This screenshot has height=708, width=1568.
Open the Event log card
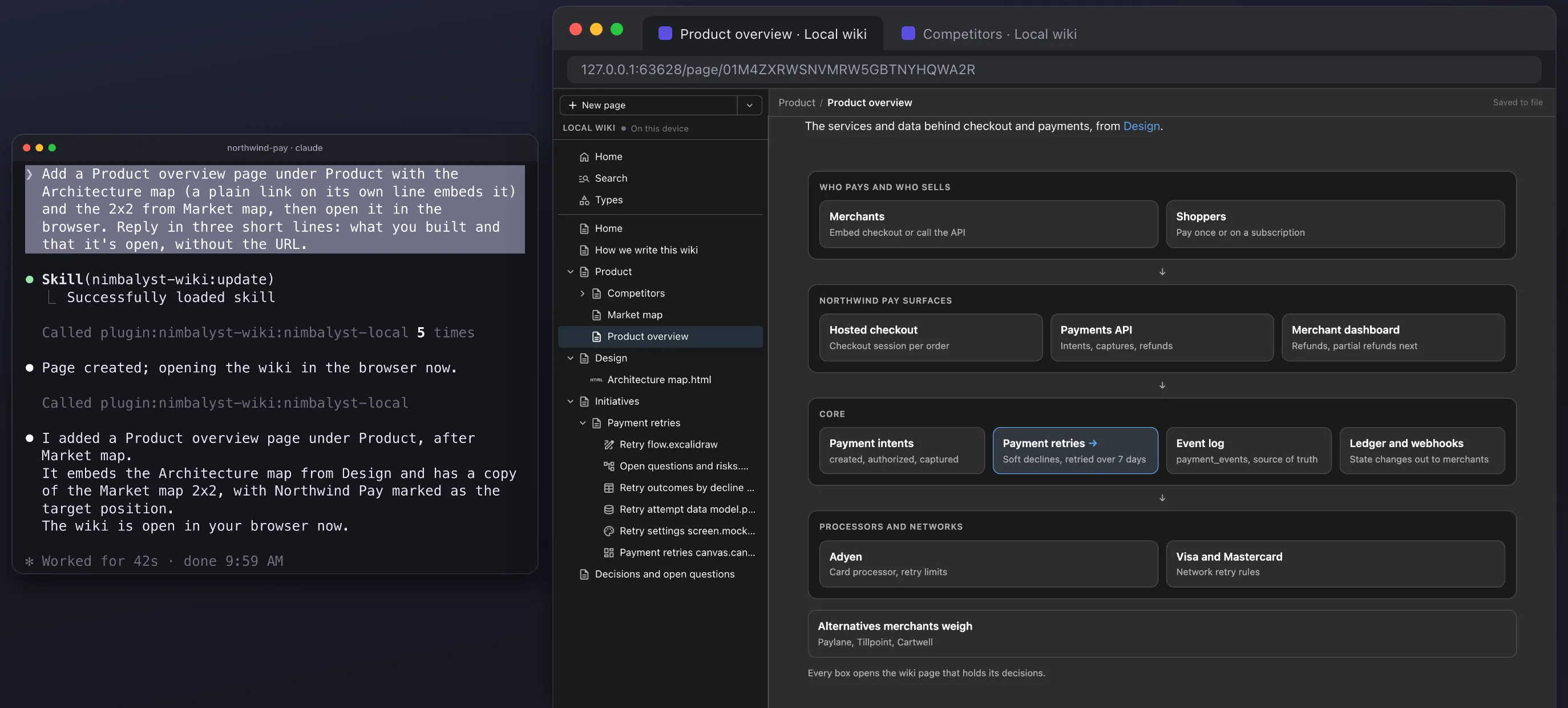[x=1248, y=451]
